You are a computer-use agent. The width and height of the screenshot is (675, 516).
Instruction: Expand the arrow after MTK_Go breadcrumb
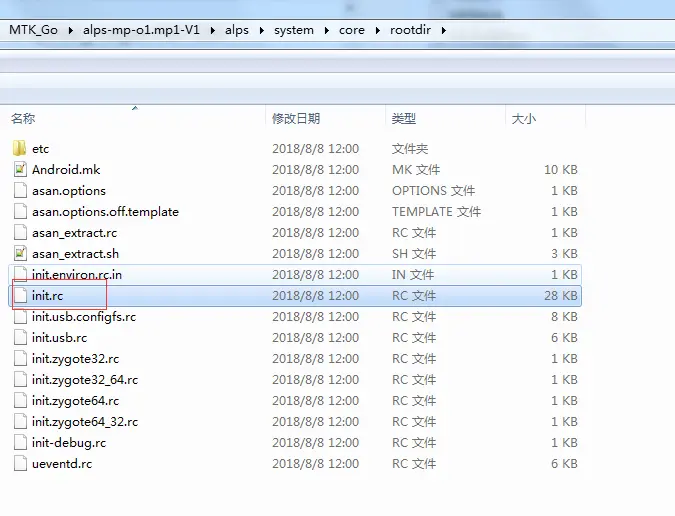[x=71, y=31]
